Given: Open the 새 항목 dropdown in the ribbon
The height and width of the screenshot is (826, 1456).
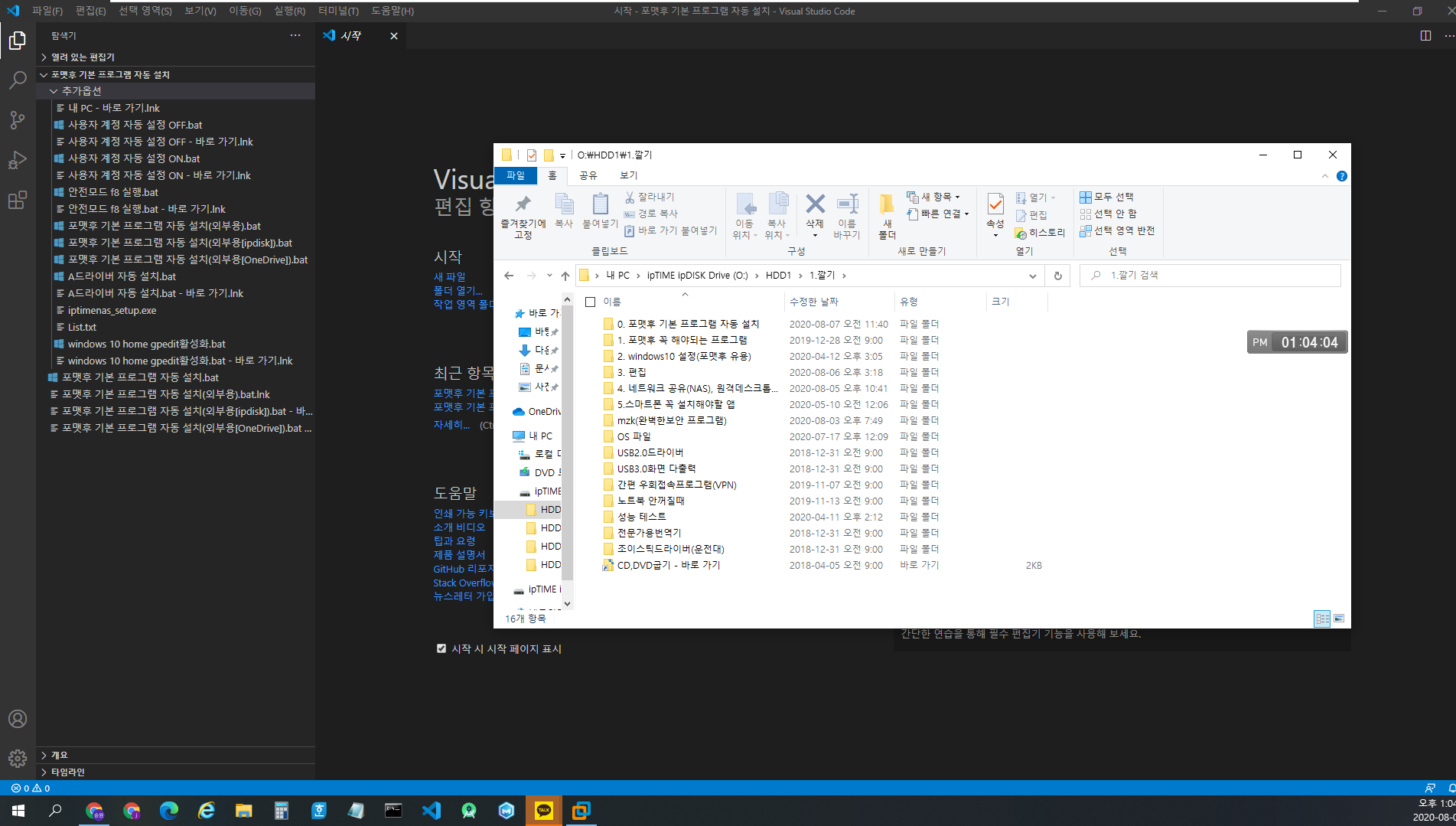Looking at the screenshot, I should tap(933, 197).
